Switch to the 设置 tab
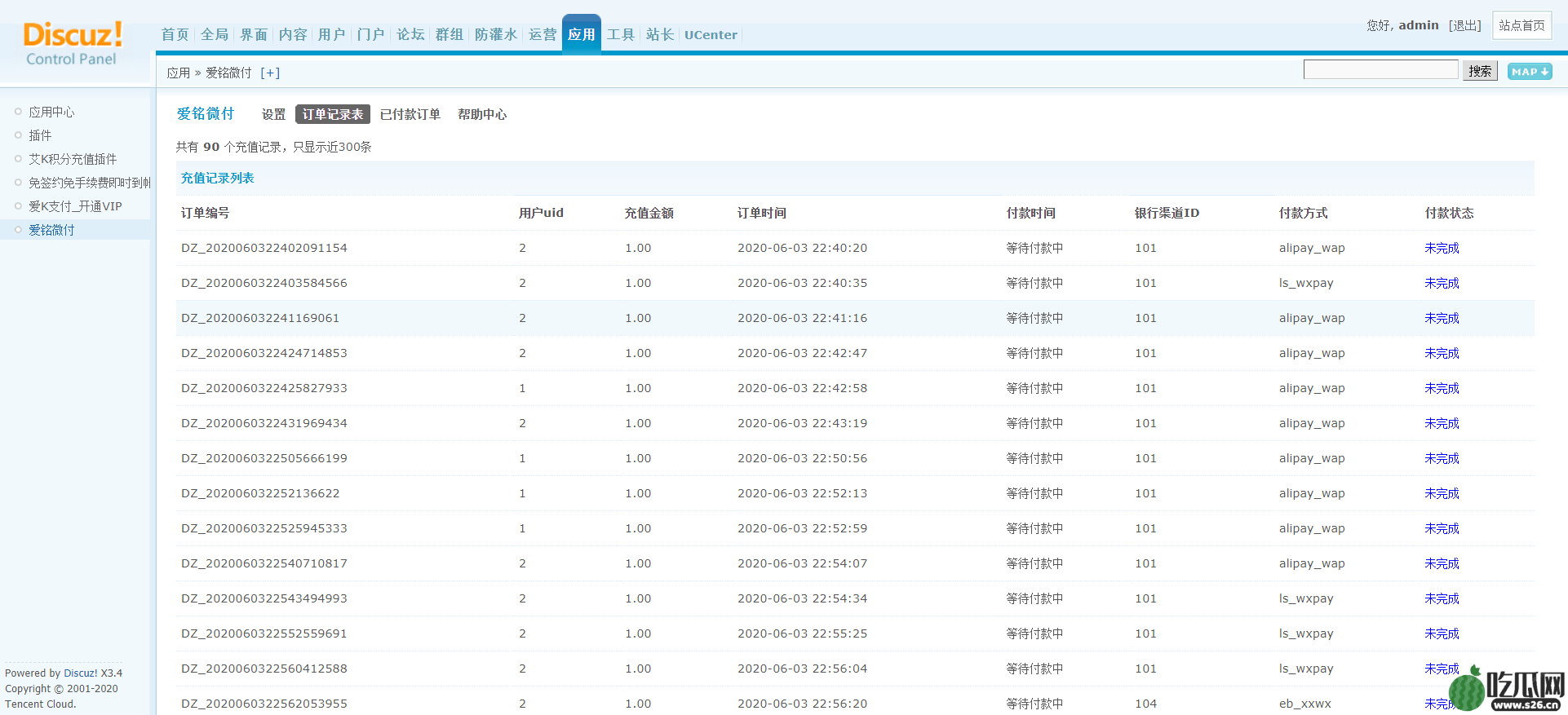This screenshot has width=1568, height=715. (x=274, y=114)
